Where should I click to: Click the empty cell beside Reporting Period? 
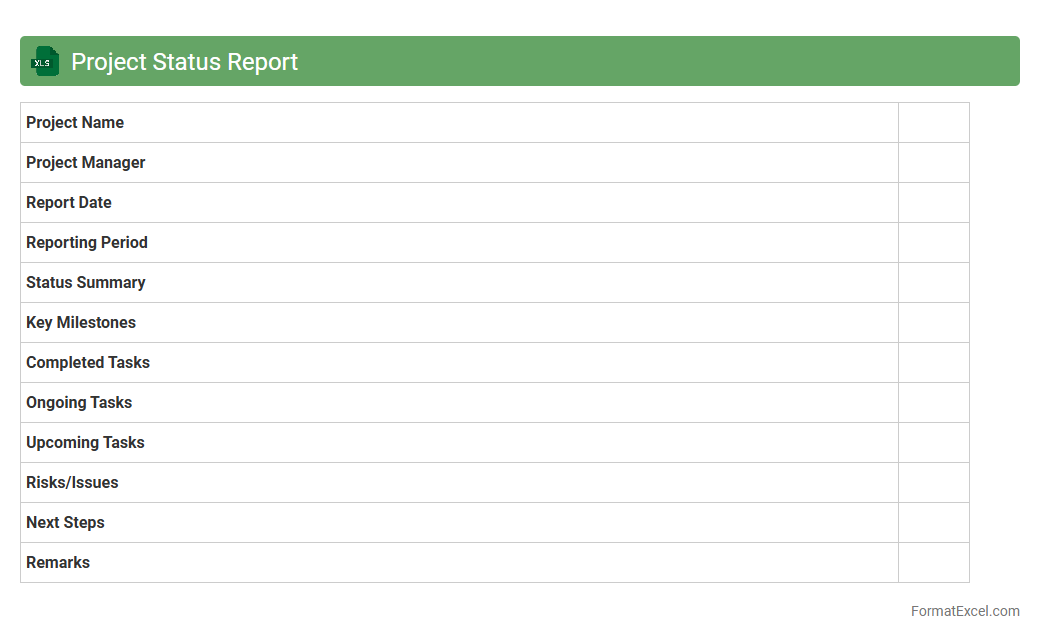933,243
